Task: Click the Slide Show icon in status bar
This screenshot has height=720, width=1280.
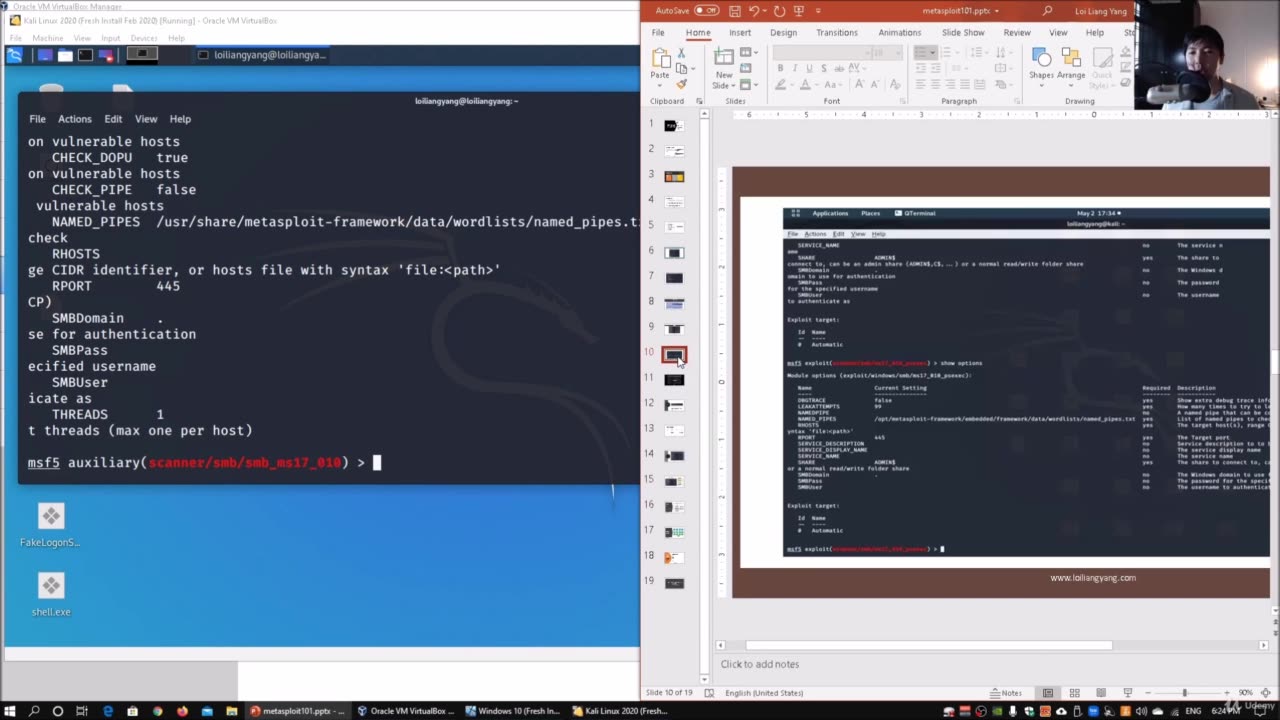Action: click(1128, 693)
